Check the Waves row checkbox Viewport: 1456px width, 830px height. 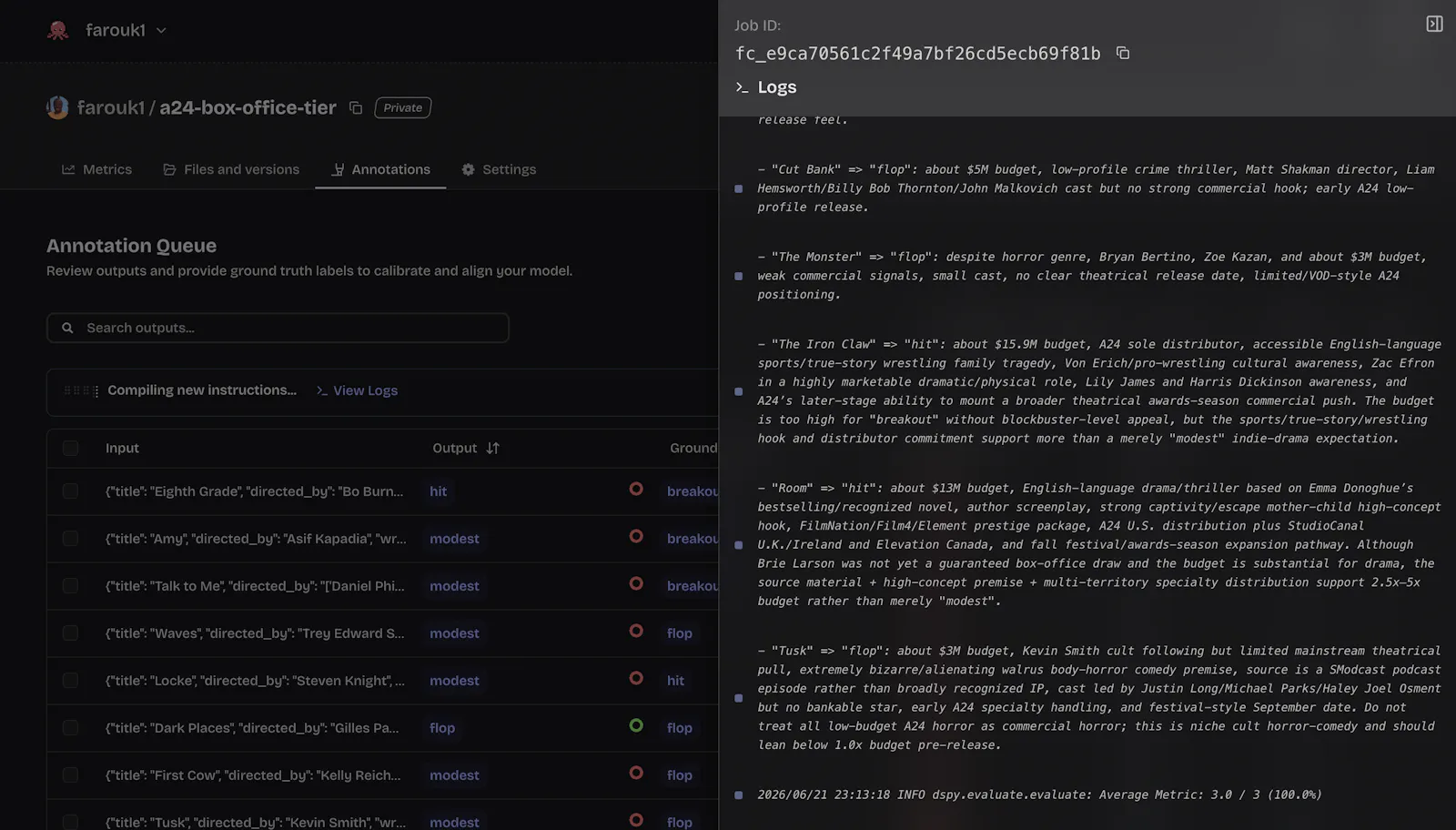click(70, 633)
